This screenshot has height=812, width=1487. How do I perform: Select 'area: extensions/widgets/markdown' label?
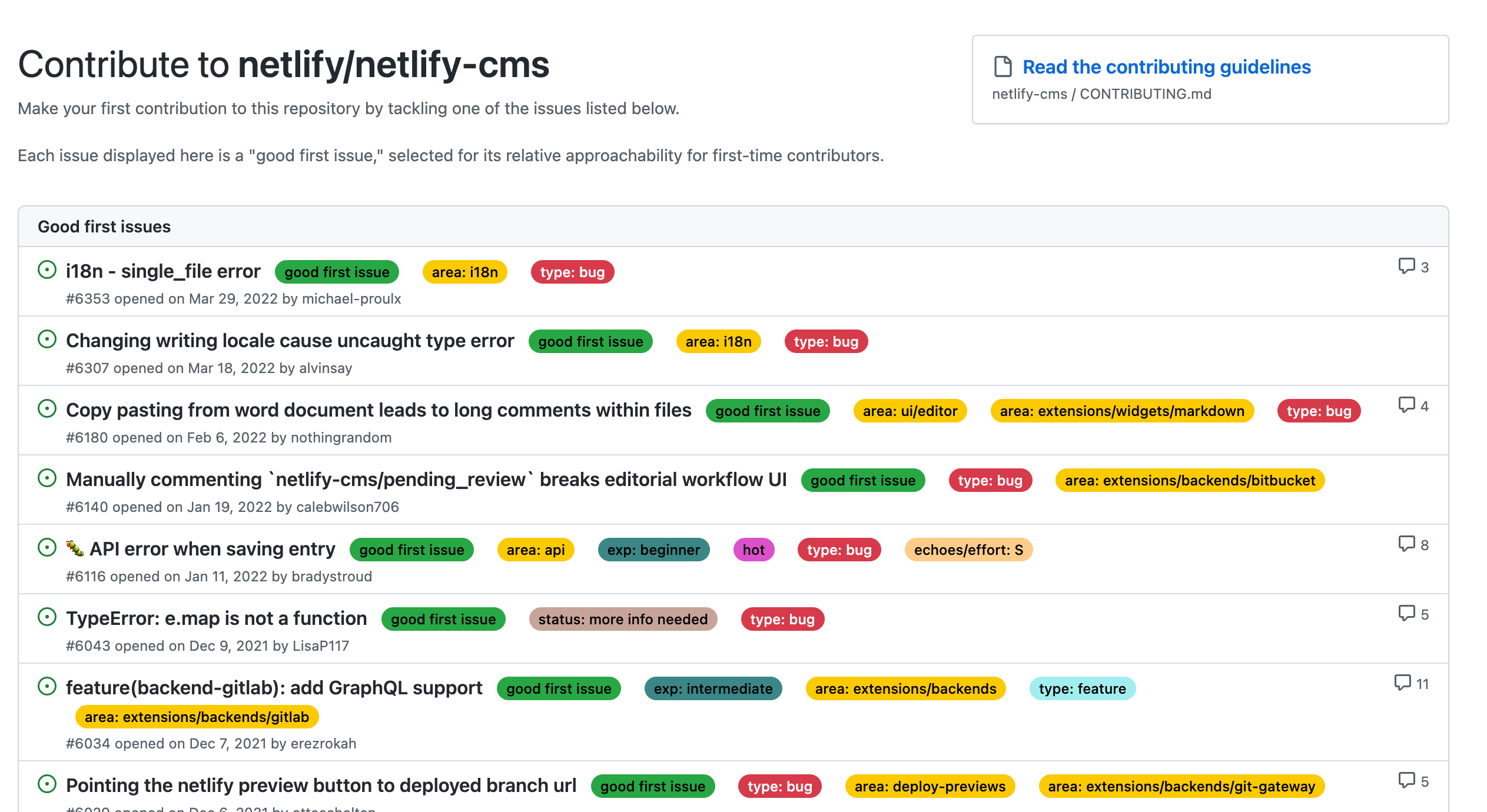click(1122, 411)
